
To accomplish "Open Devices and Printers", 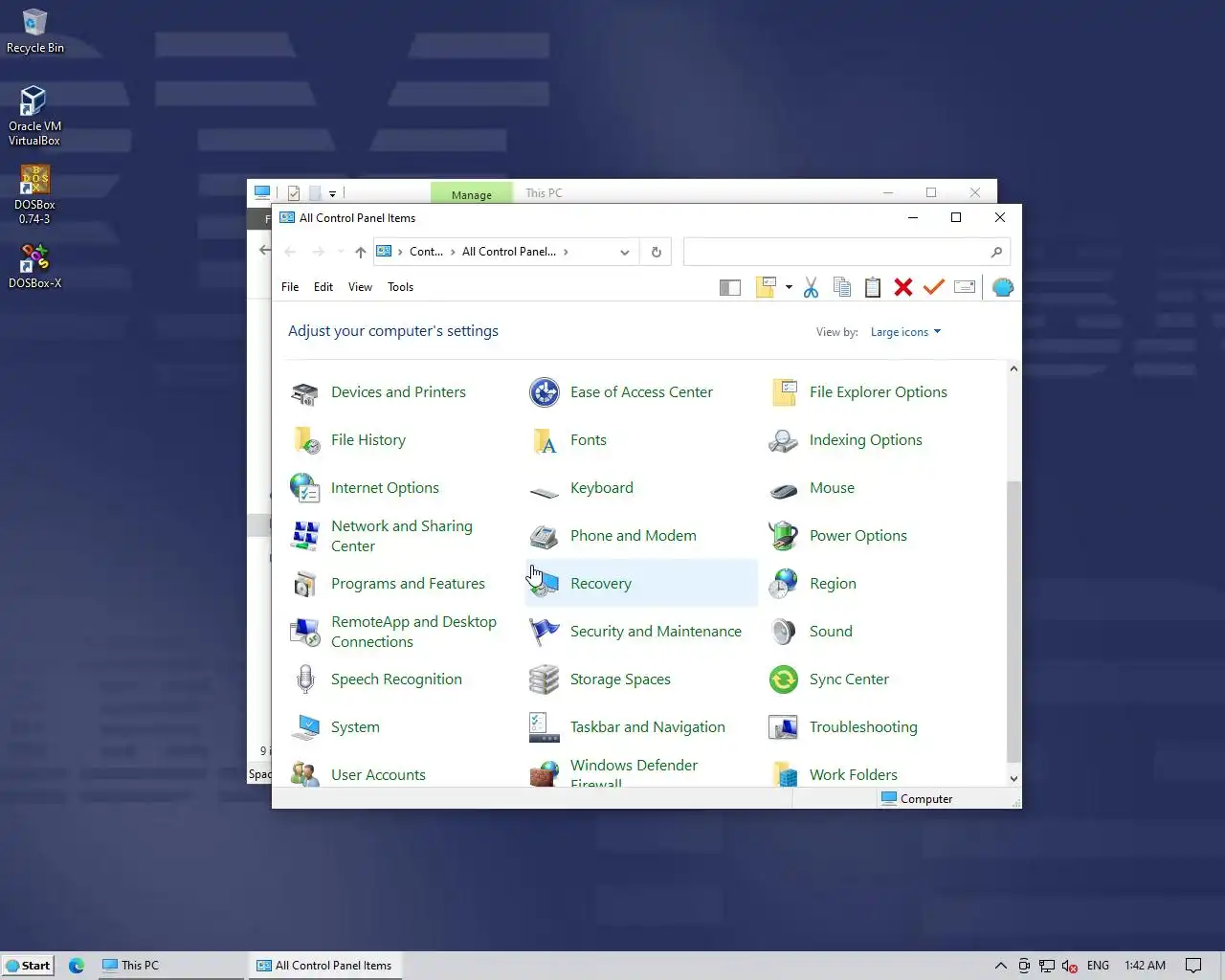I will click(379, 392).
